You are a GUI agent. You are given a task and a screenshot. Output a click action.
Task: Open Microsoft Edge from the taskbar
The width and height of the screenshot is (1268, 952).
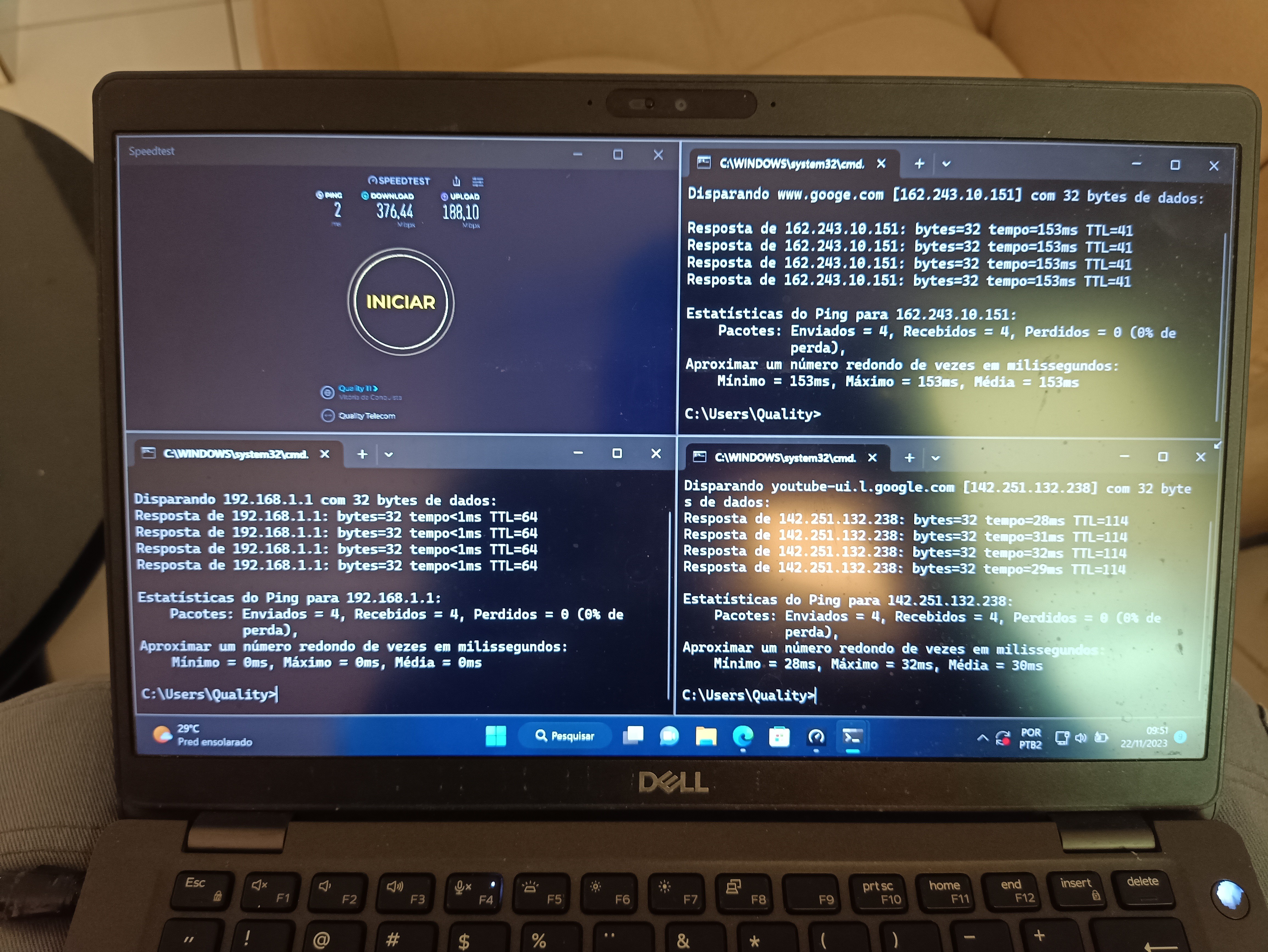click(743, 736)
